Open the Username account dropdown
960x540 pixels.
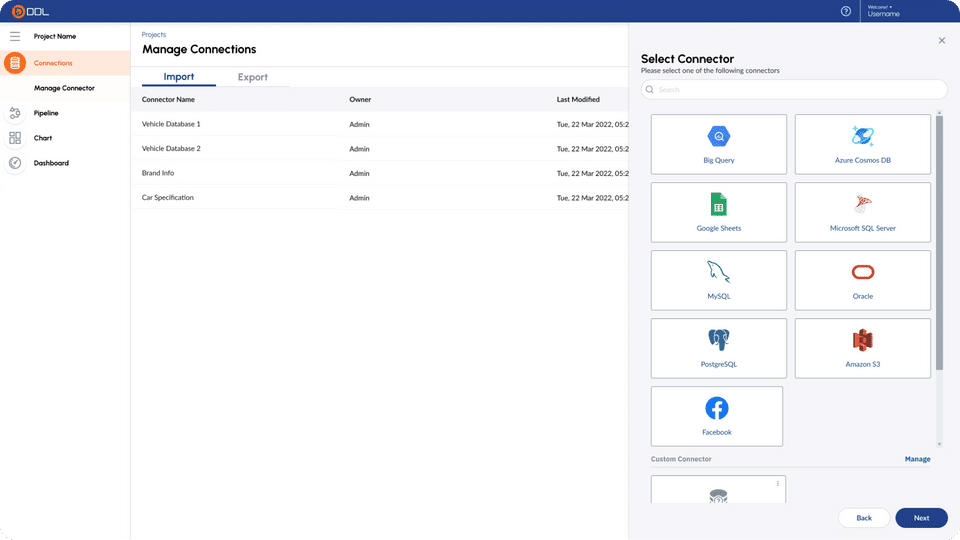tap(883, 12)
